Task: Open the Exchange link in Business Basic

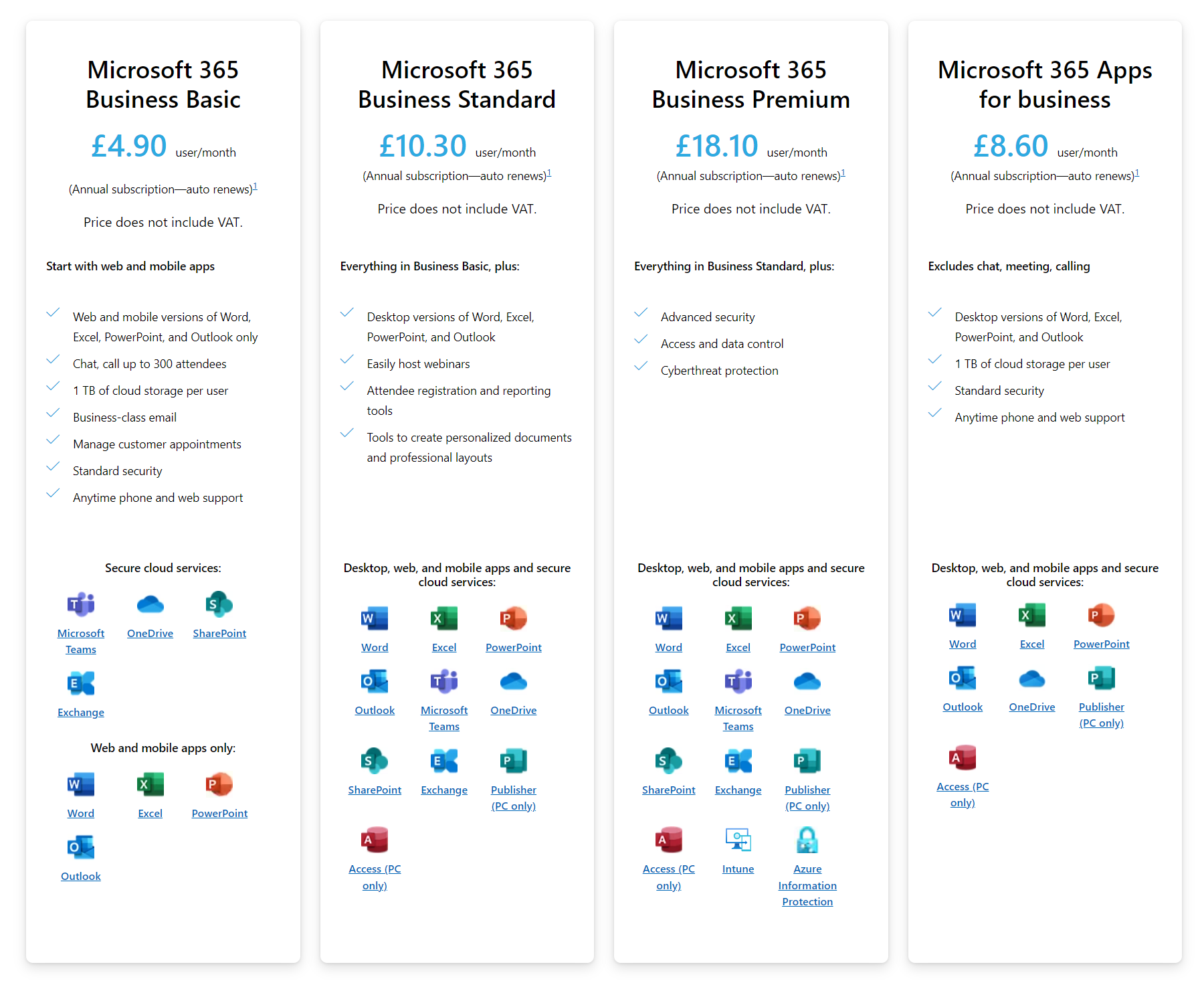Action: 81,712
